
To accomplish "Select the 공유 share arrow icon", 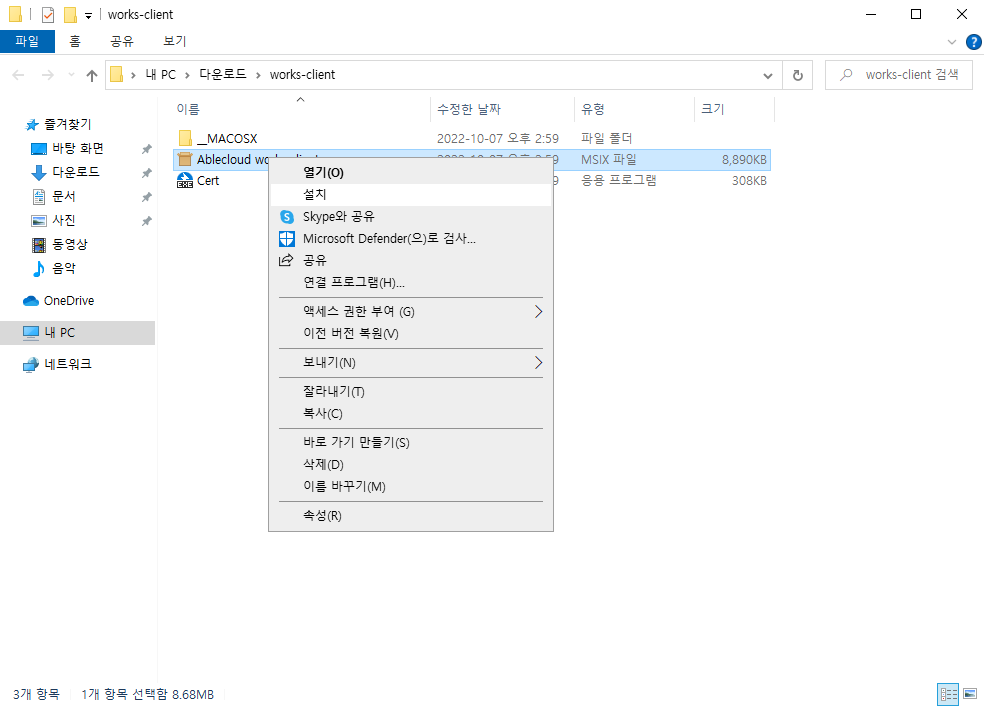I will (284, 262).
